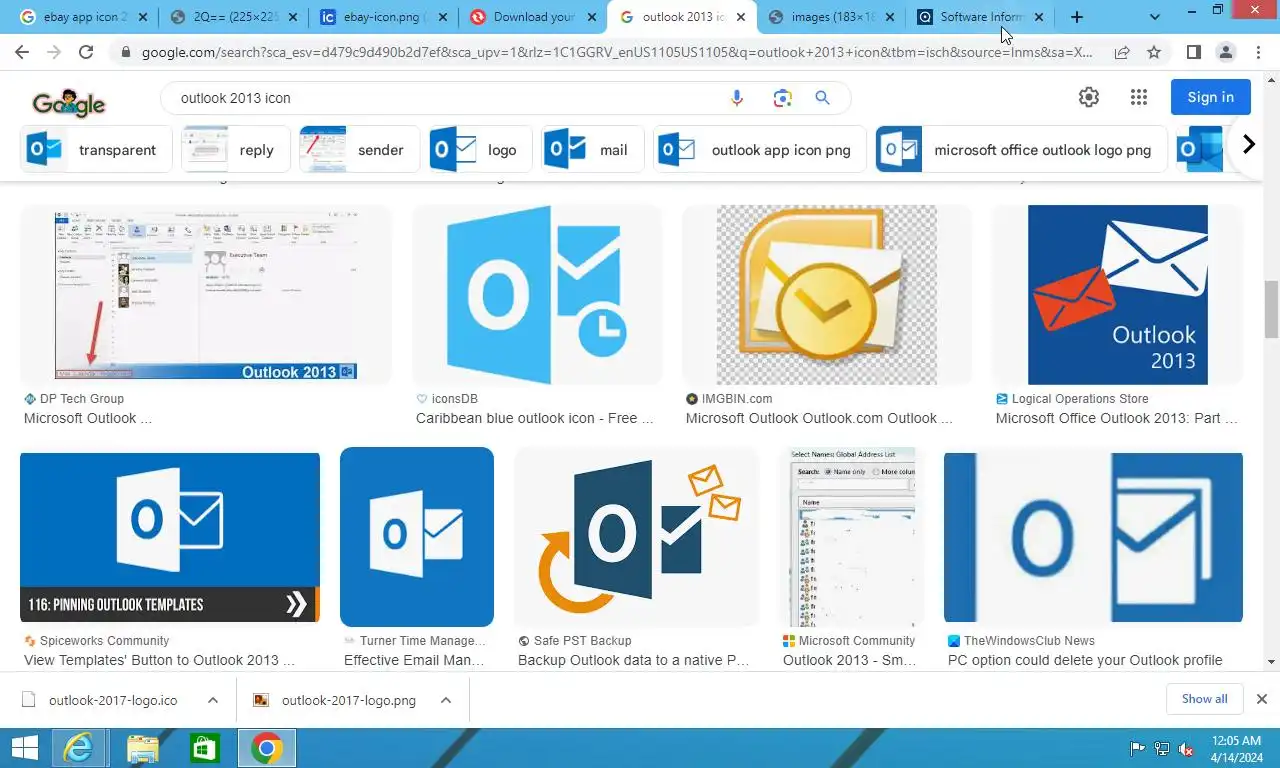The height and width of the screenshot is (768, 1280).
Task: Open DP Tech Group Outlook 2013 screenshot
Action: pos(205,295)
